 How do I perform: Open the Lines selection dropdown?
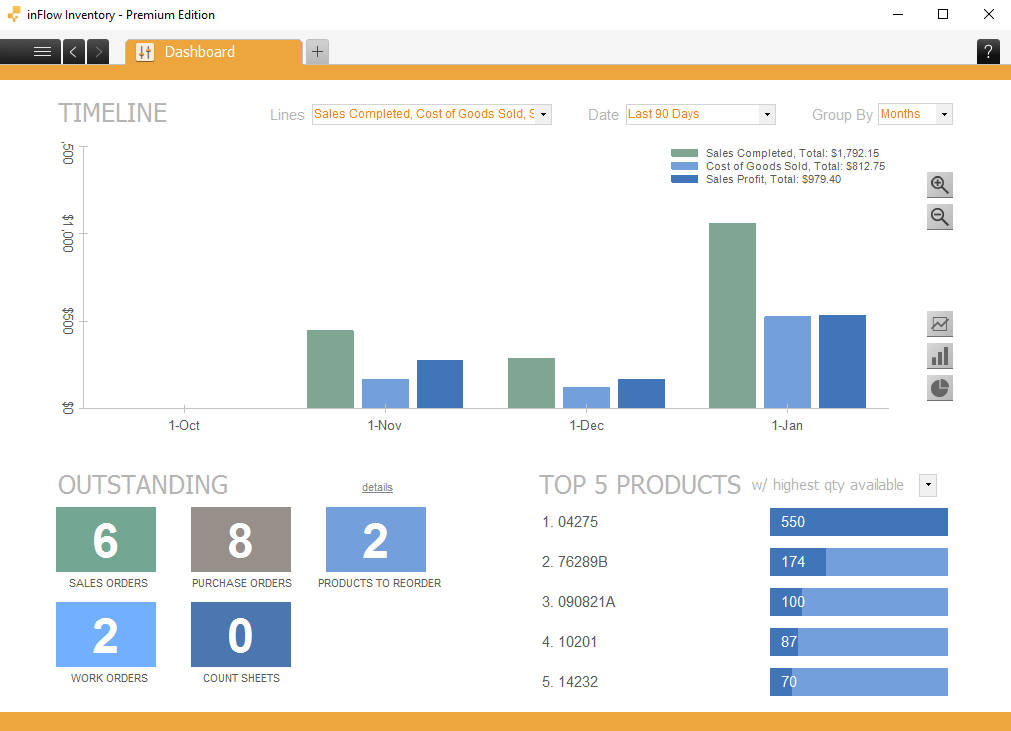click(x=541, y=114)
